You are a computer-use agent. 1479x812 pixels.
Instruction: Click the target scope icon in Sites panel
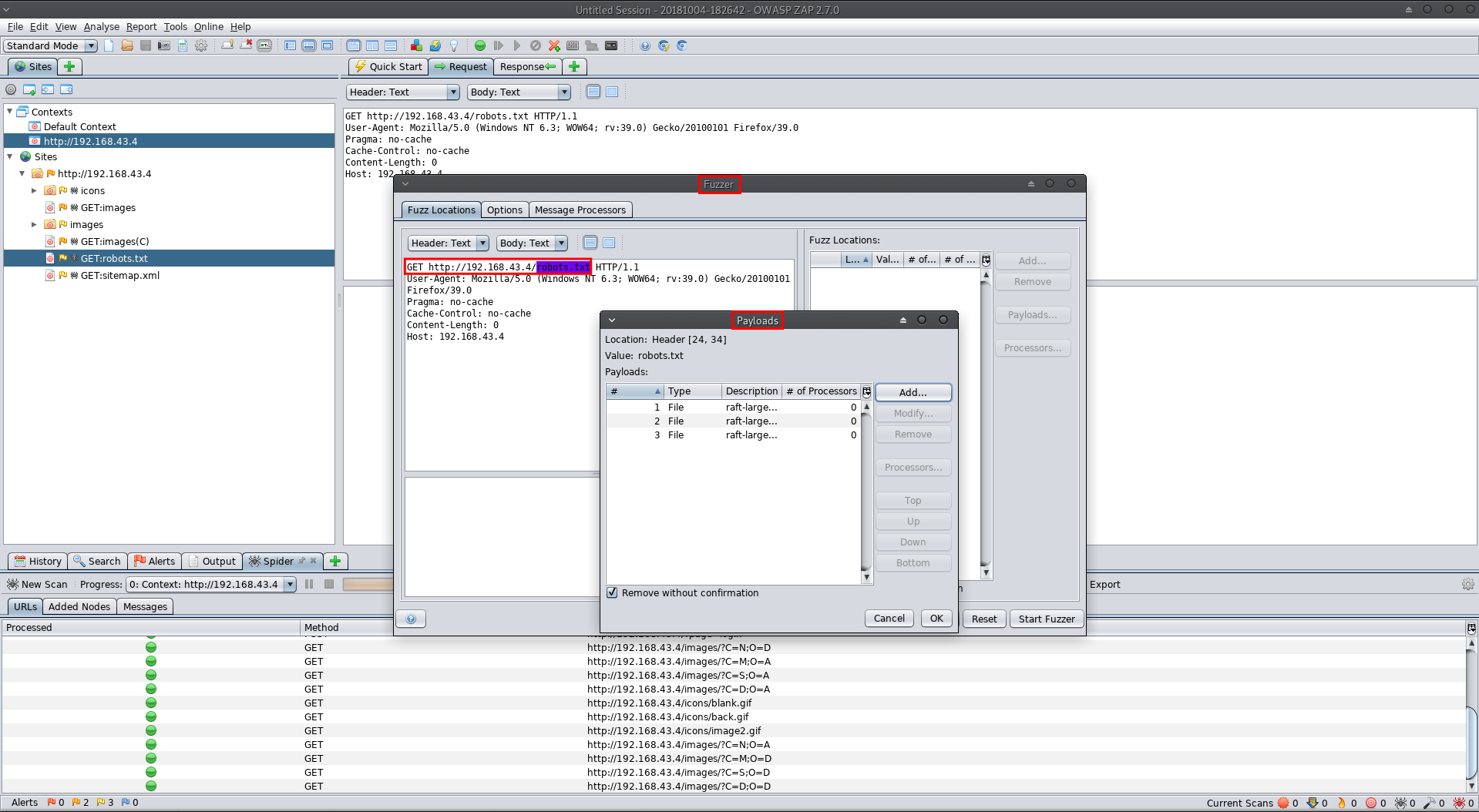[11, 89]
